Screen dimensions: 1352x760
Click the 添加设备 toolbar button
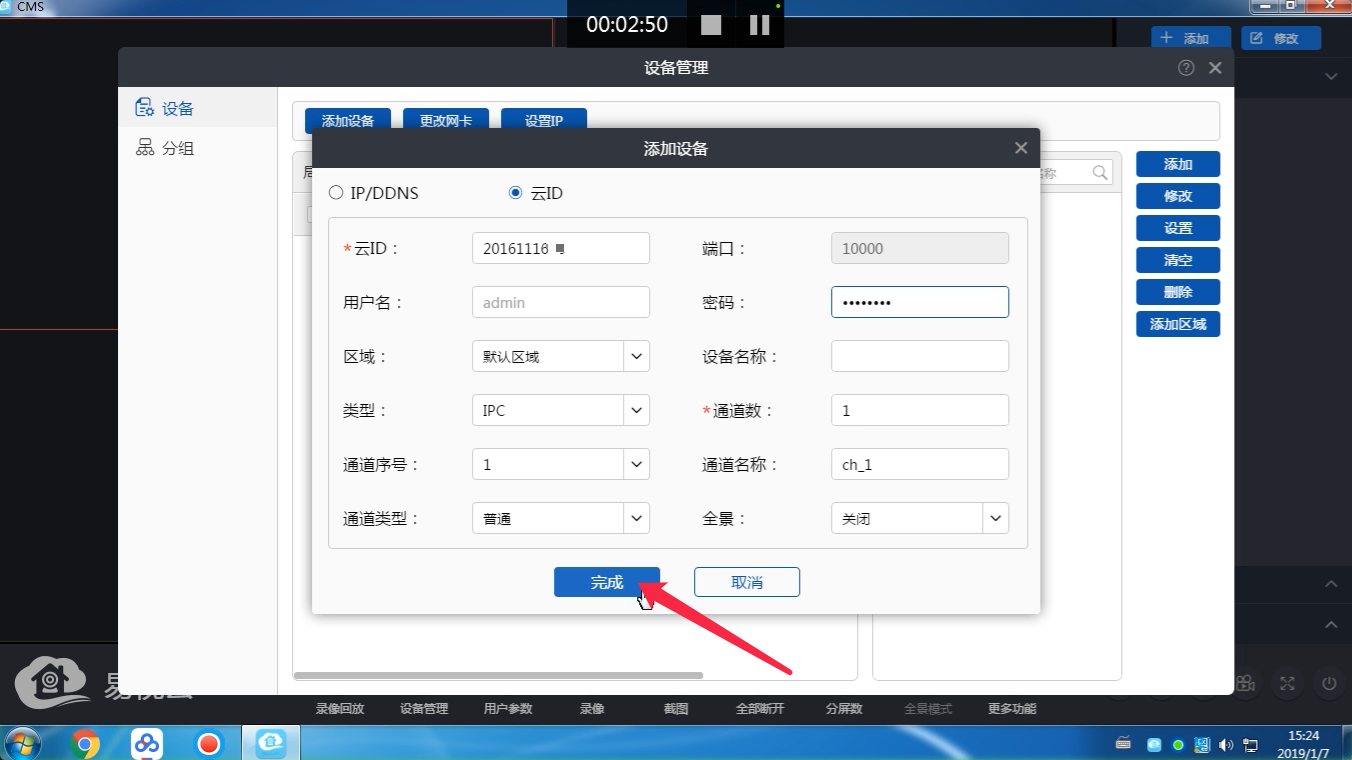coord(348,121)
